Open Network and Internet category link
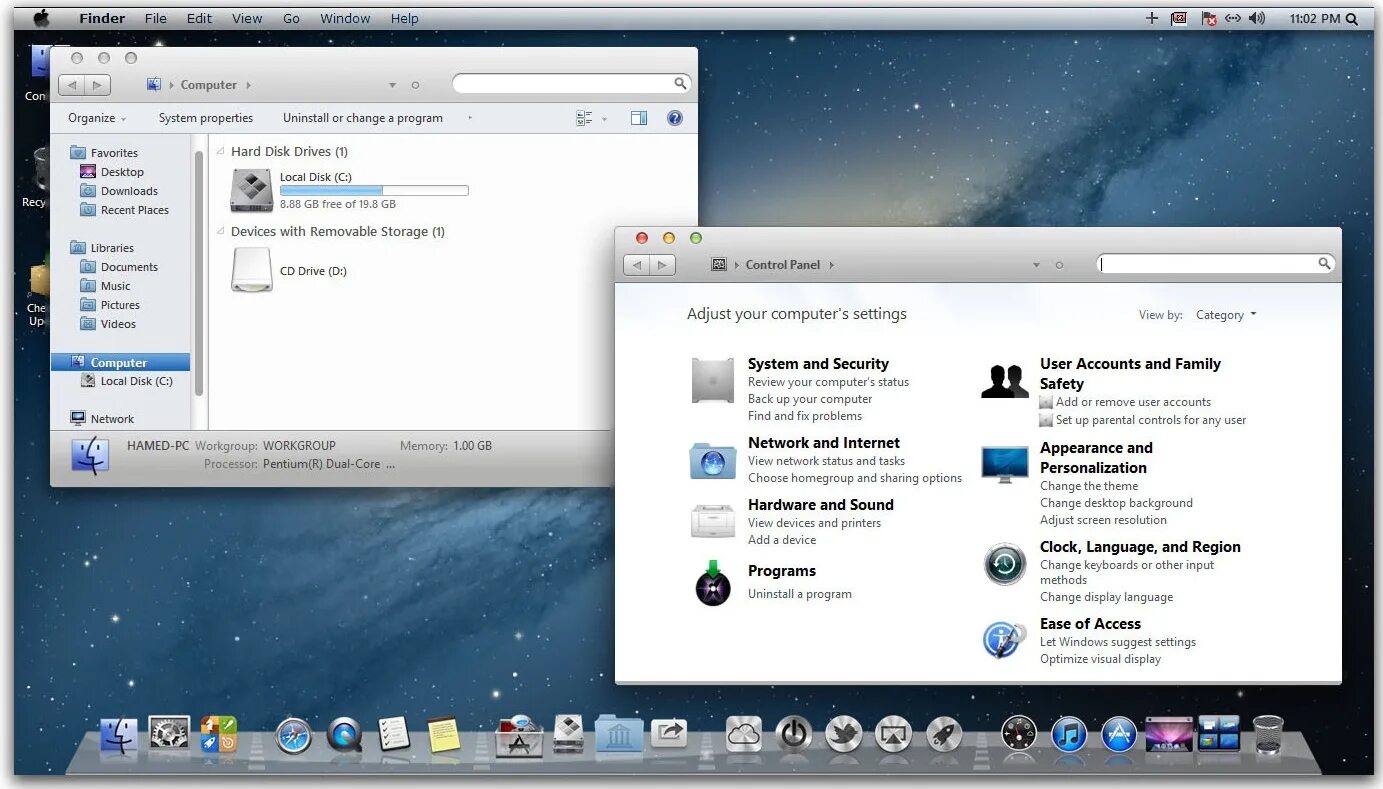This screenshot has height=789, width=1383. [824, 443]
